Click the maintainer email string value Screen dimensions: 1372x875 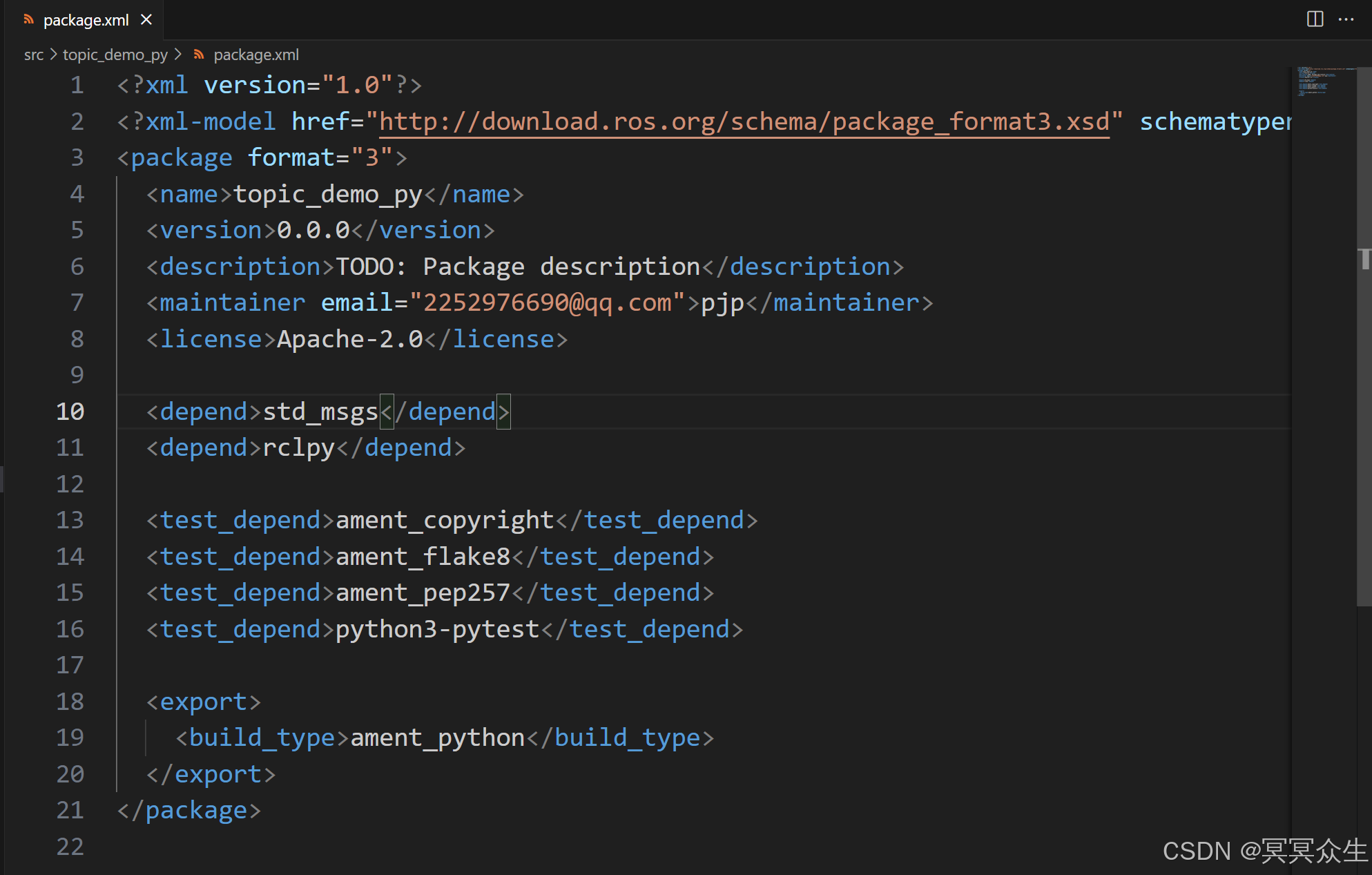pos(547,302)
